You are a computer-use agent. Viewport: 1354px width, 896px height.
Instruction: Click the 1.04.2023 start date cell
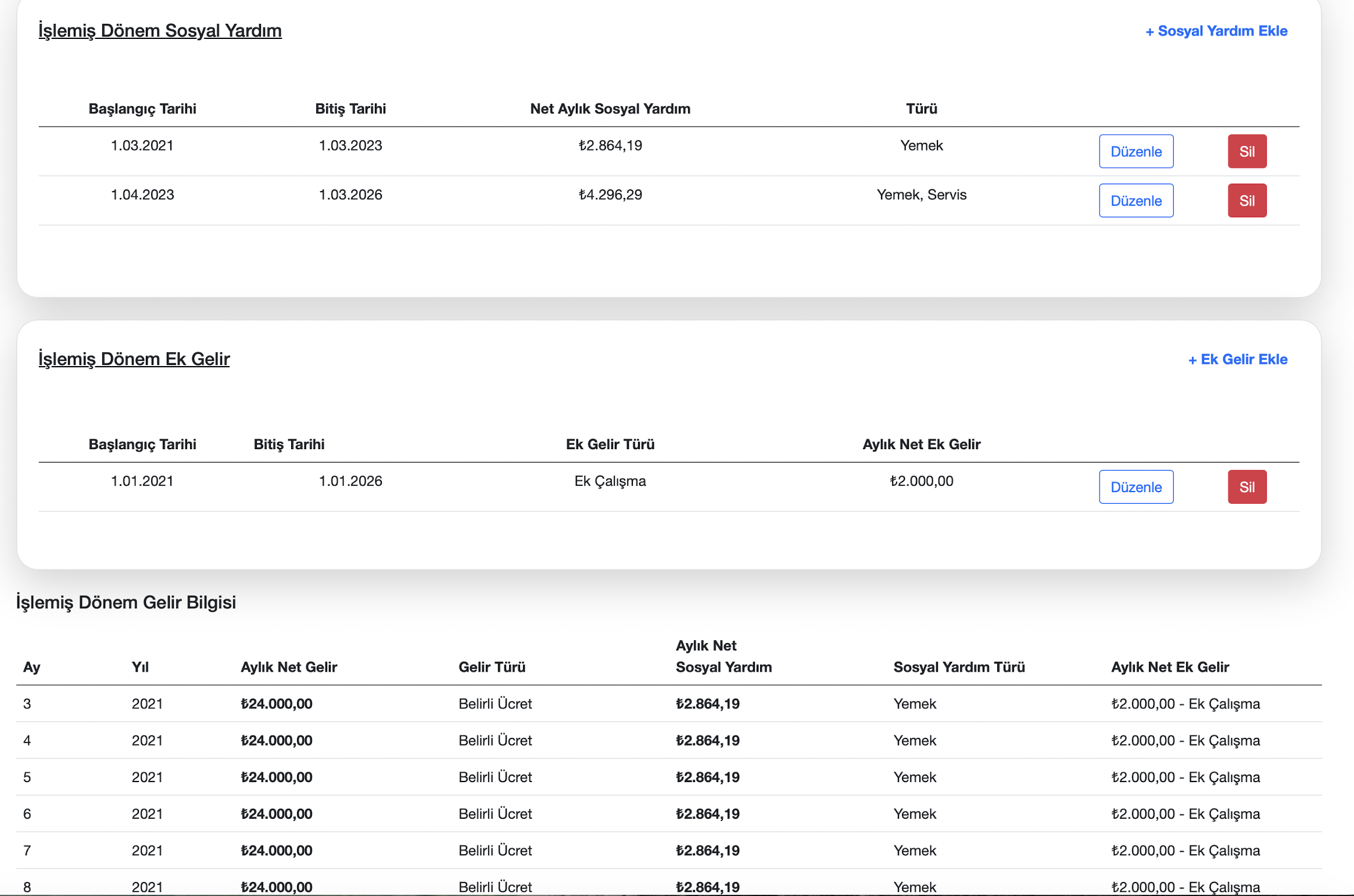click(x=142, y=195)
